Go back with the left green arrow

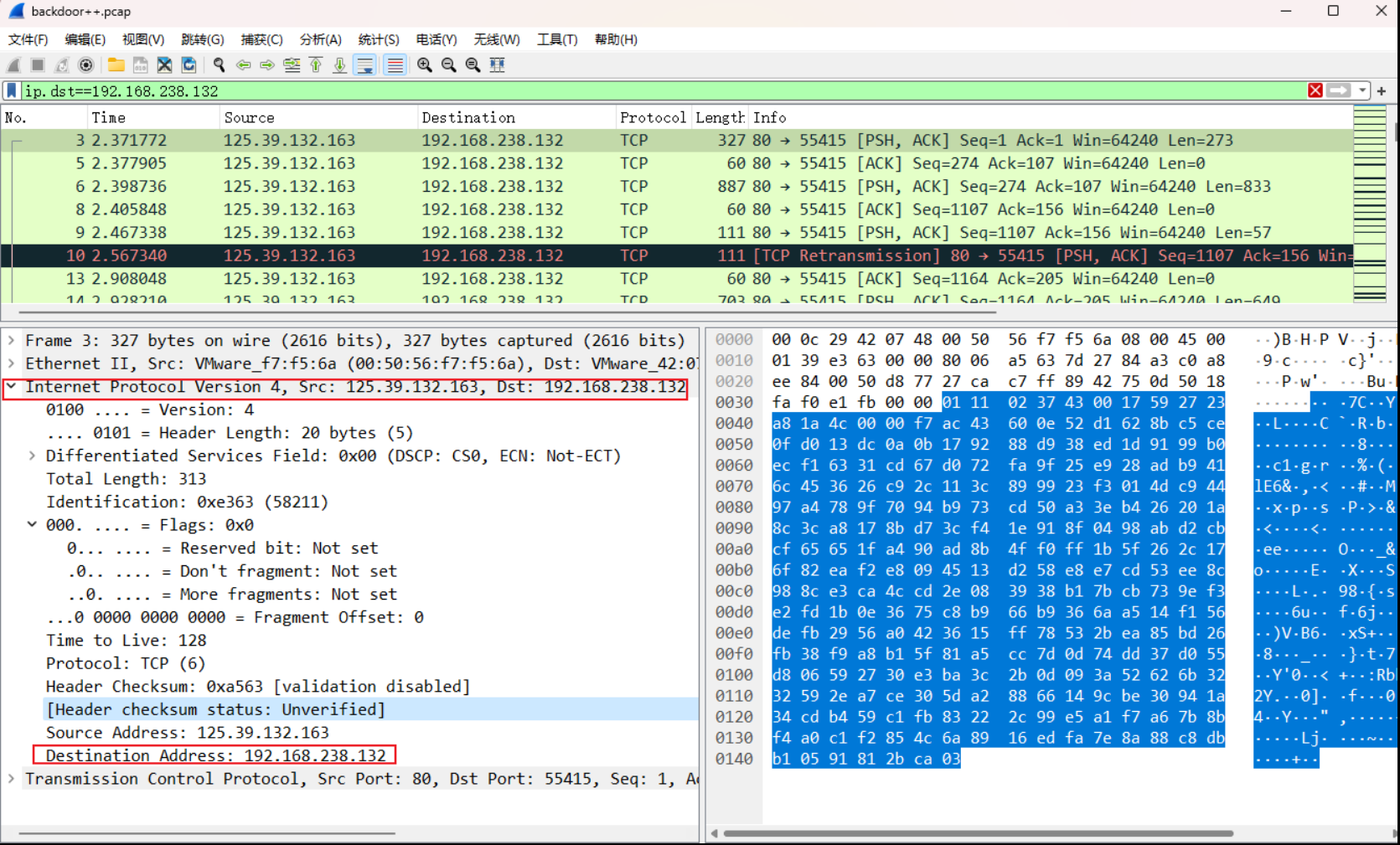tap(244, 65)
